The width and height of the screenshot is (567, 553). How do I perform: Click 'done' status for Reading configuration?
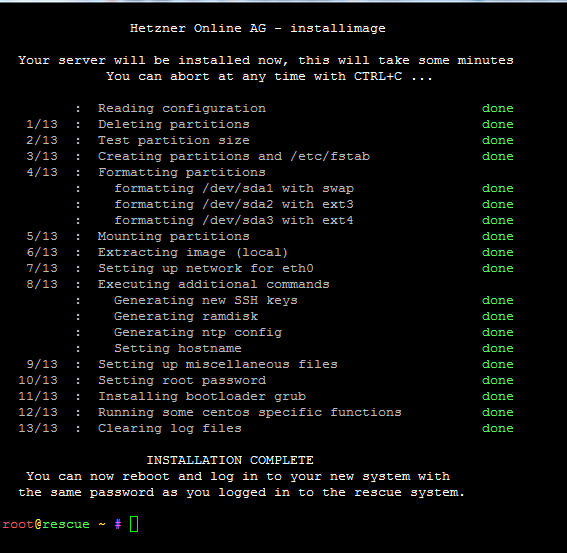[498, 109]
